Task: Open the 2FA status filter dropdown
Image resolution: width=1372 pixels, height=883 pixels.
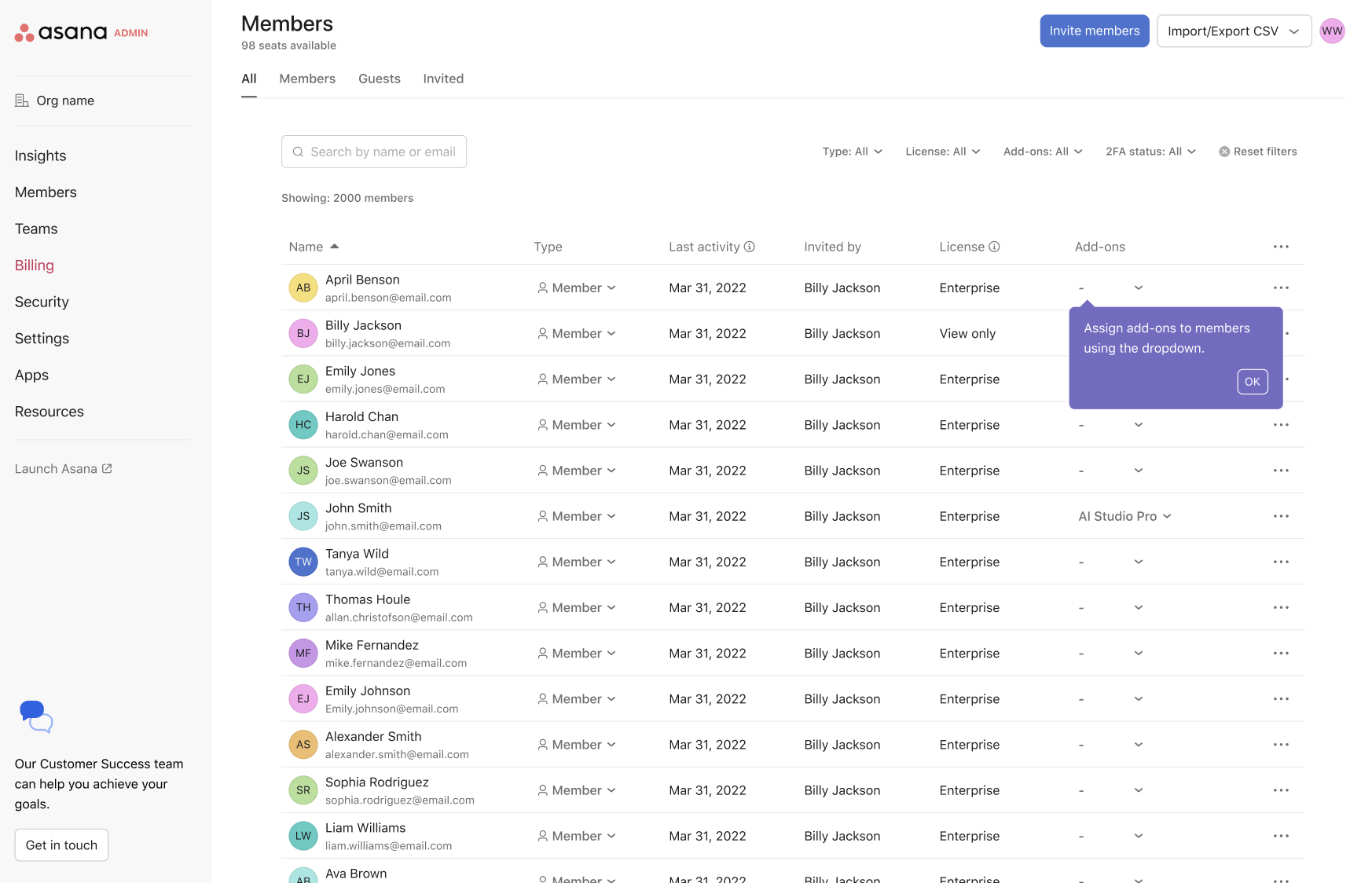Action: pyautogui.click(x=1150, y=151)
